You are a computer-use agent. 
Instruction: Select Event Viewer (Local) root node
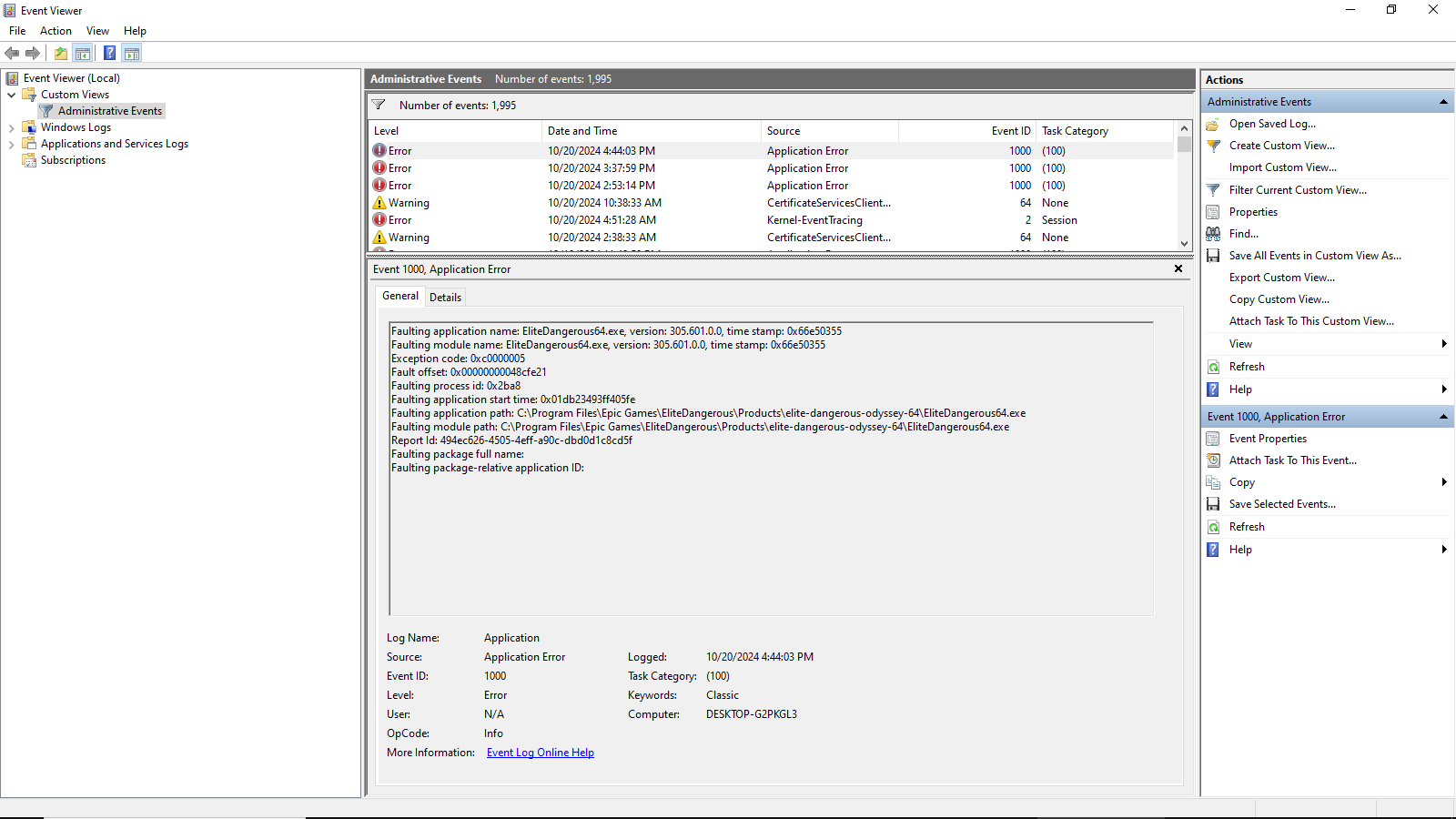[71, 78]
